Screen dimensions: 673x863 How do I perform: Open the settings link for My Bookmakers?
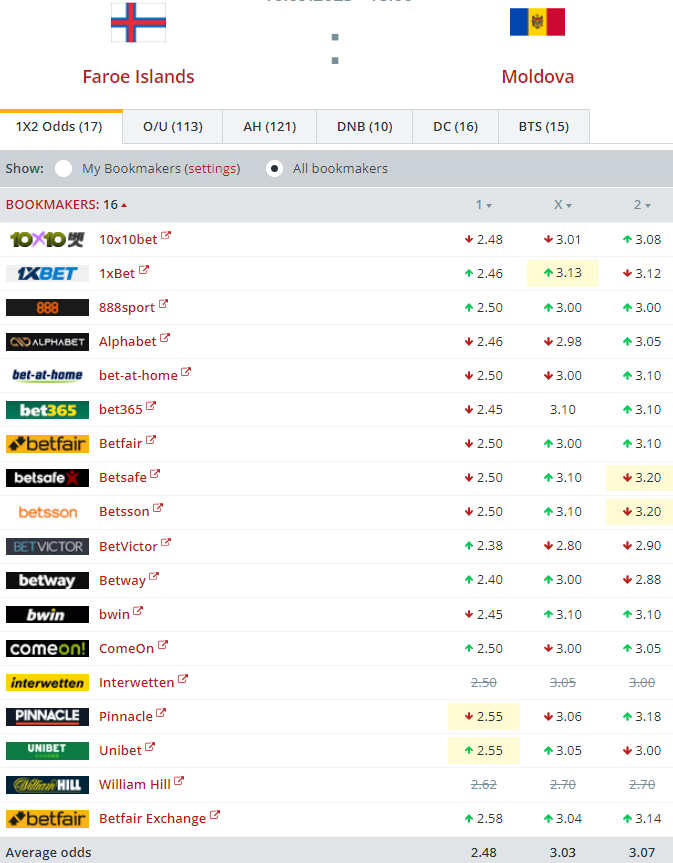tap(213, 169)
